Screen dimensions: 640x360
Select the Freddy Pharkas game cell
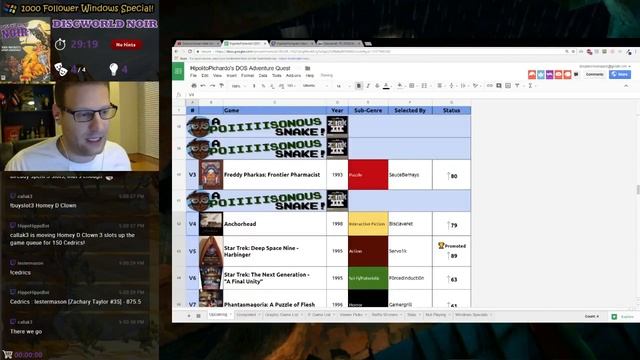pyautogui.click(x=274, y=175)
